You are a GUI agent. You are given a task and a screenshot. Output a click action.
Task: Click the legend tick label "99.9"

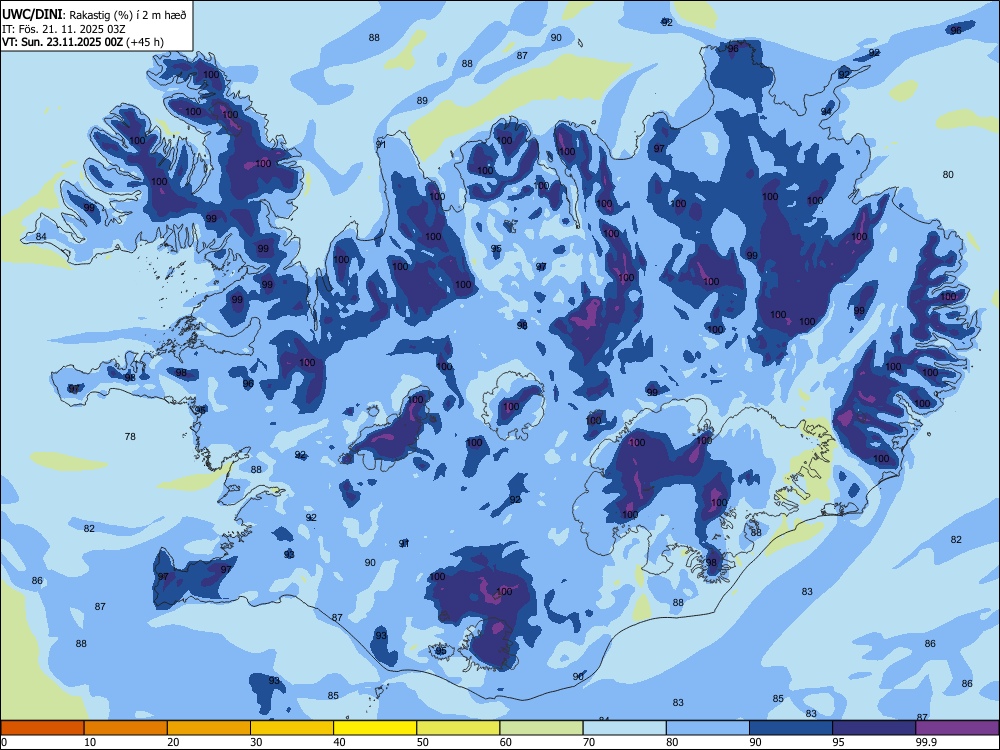(925, 742)
